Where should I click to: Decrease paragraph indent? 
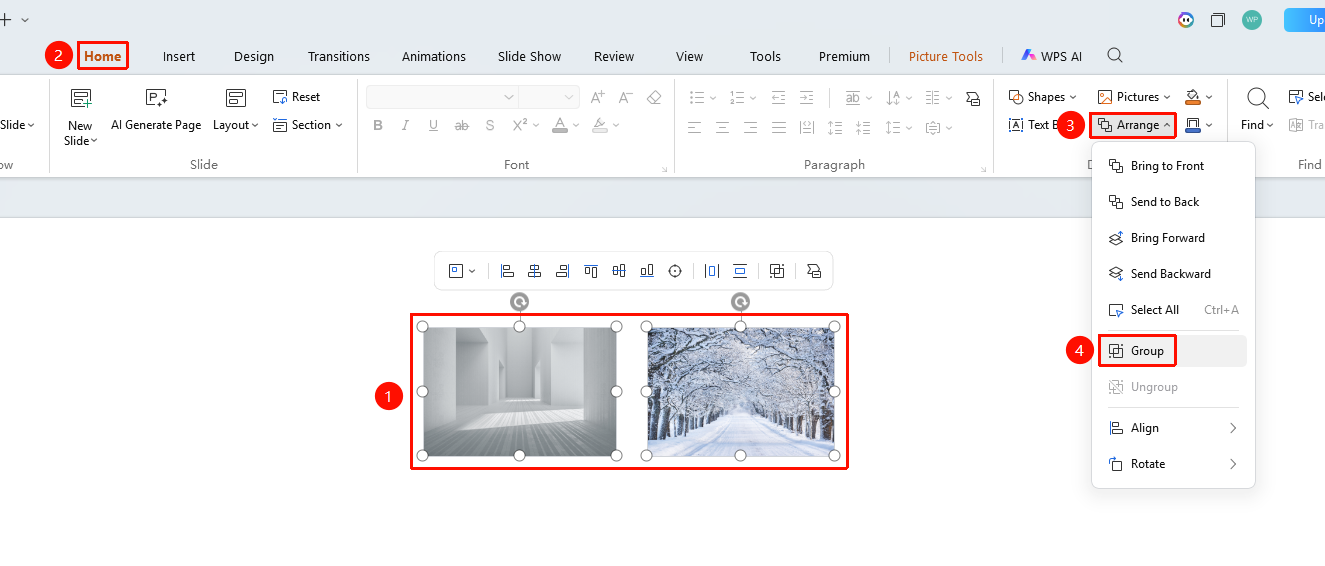(779, 97)
